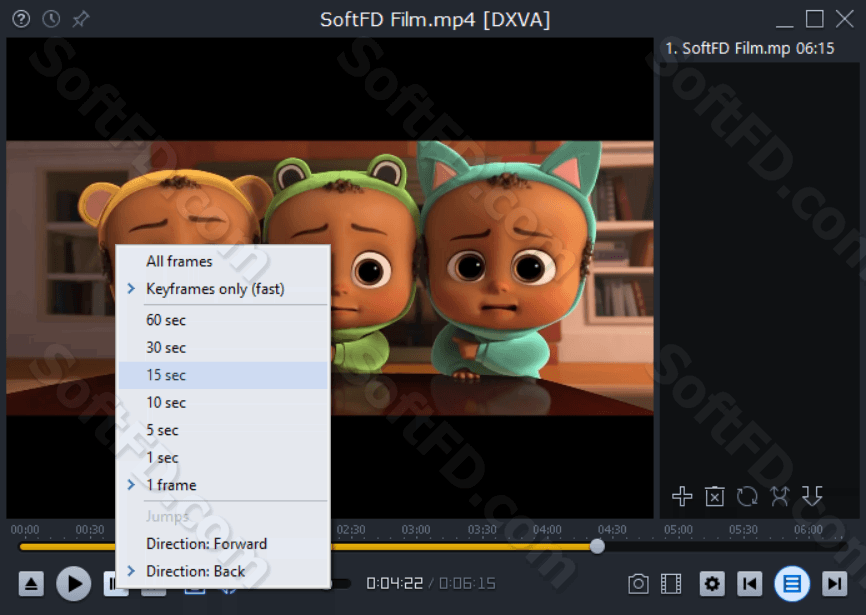866x615 pixels.
Task: Skip to the next track
Action: coord(834,584)
